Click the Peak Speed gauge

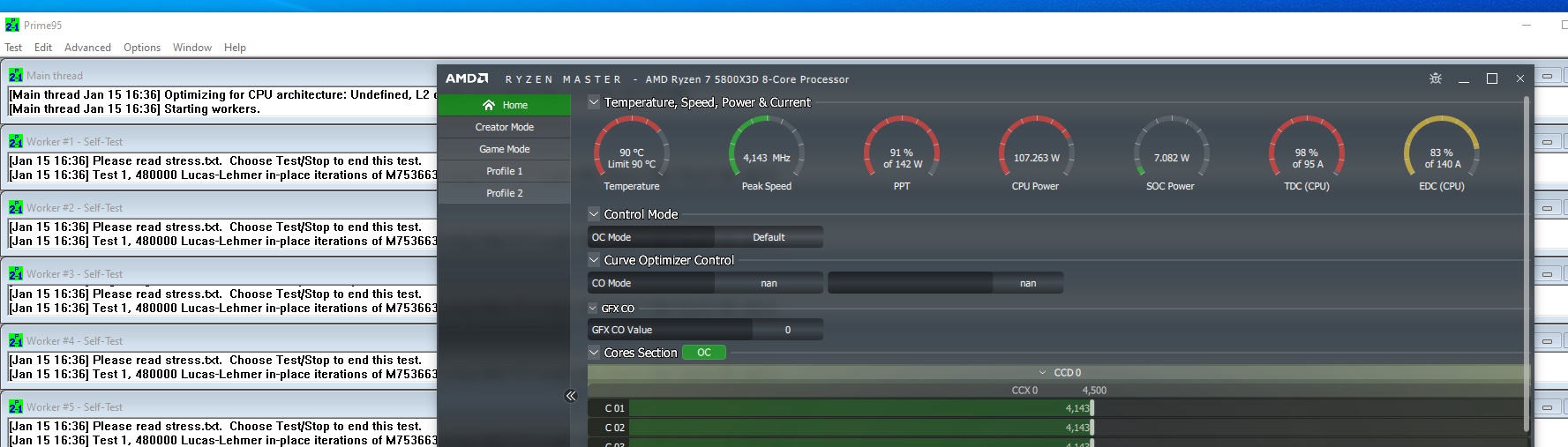pos(767,153)
